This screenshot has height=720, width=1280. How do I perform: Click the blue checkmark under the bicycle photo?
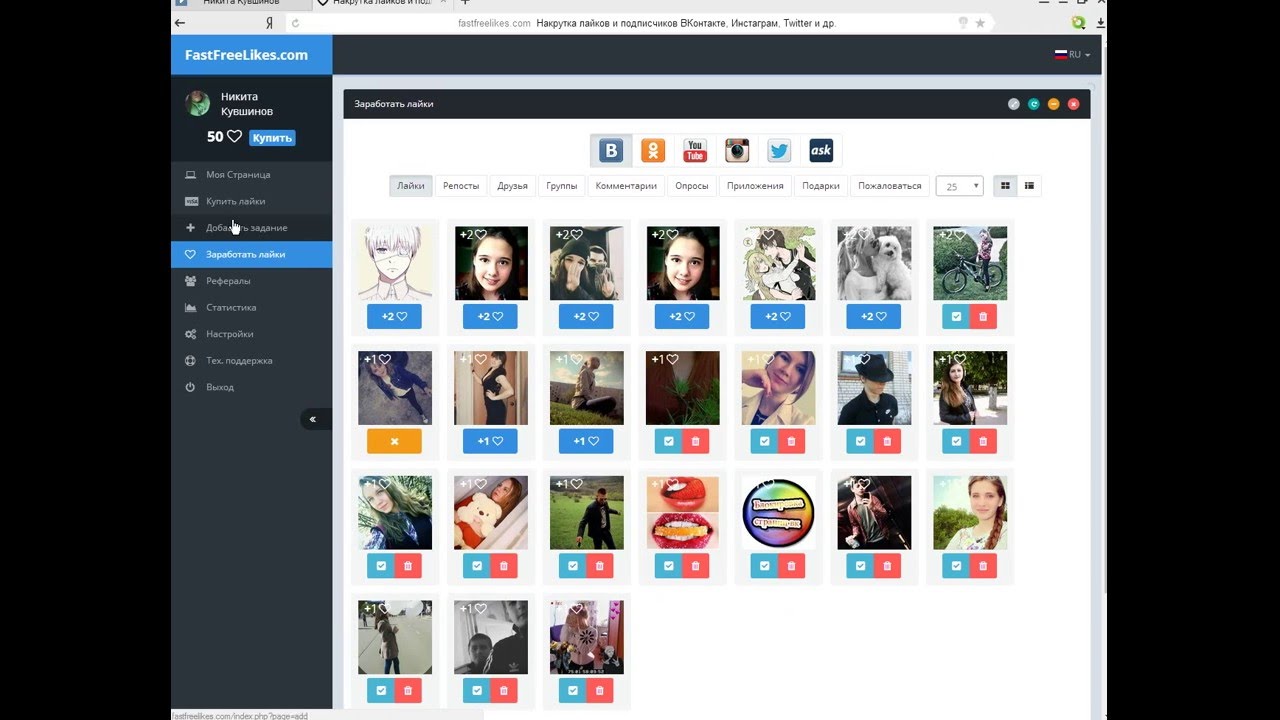(x=956, y=317)
